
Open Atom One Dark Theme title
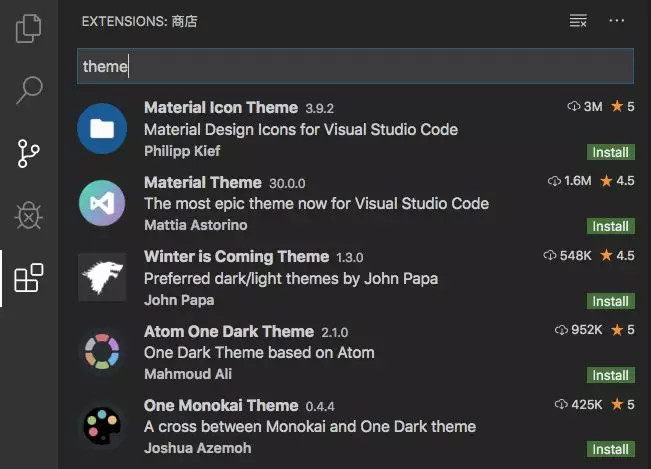pyautogui.click(x=229, y=332)
